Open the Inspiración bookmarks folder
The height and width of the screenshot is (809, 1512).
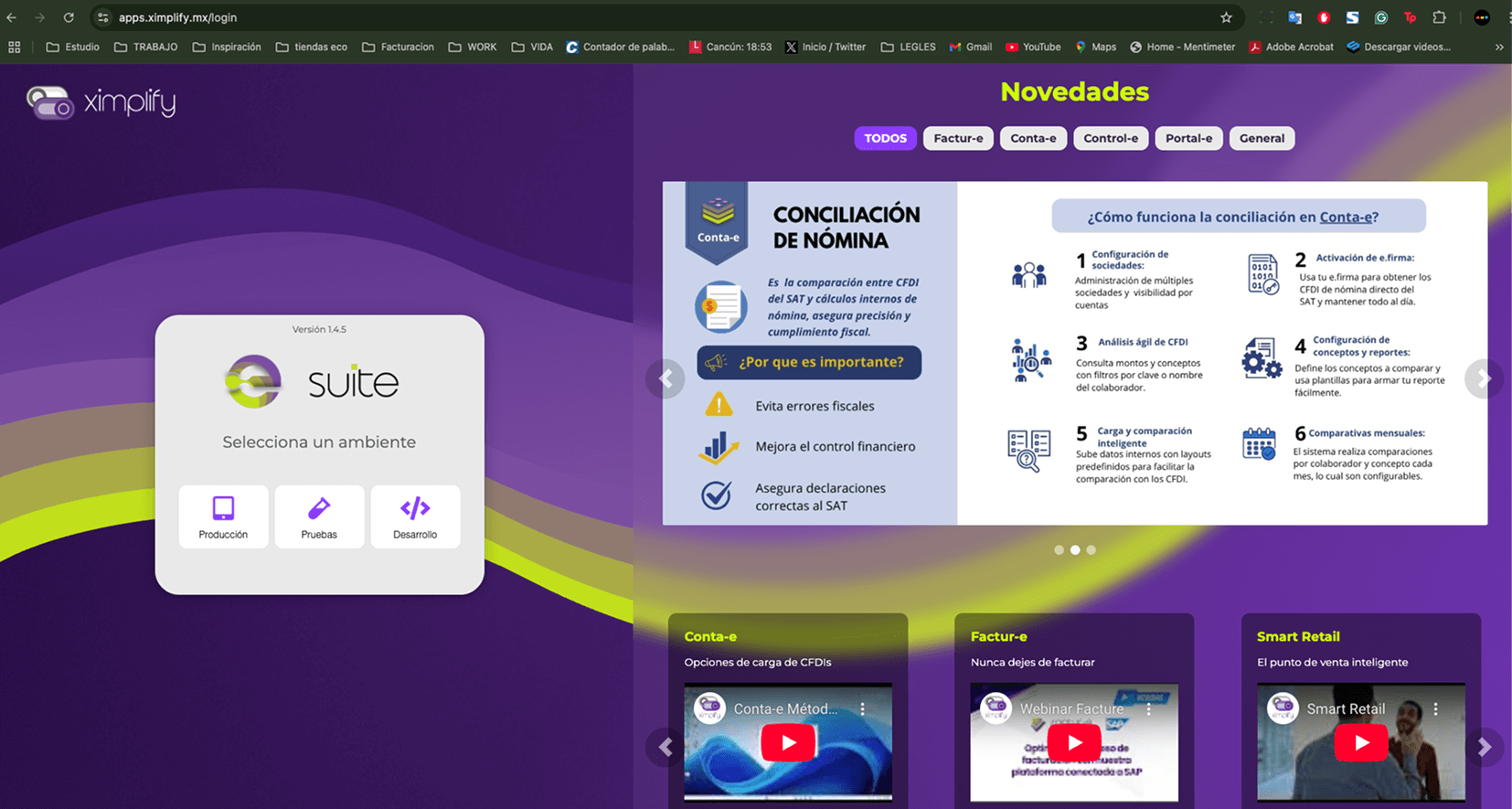point(227,47)
